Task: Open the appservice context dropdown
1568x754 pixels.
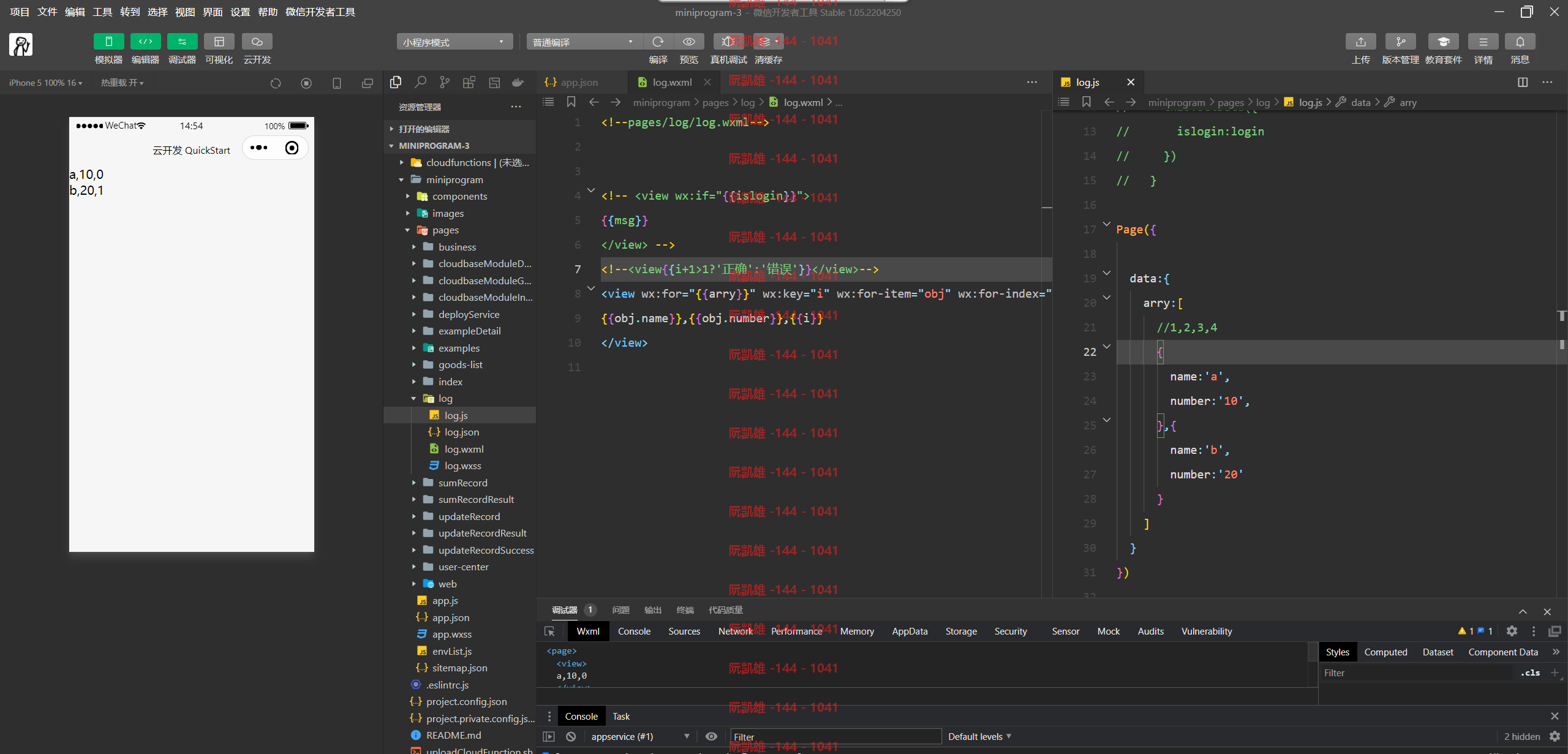Action: coord(641,737)
